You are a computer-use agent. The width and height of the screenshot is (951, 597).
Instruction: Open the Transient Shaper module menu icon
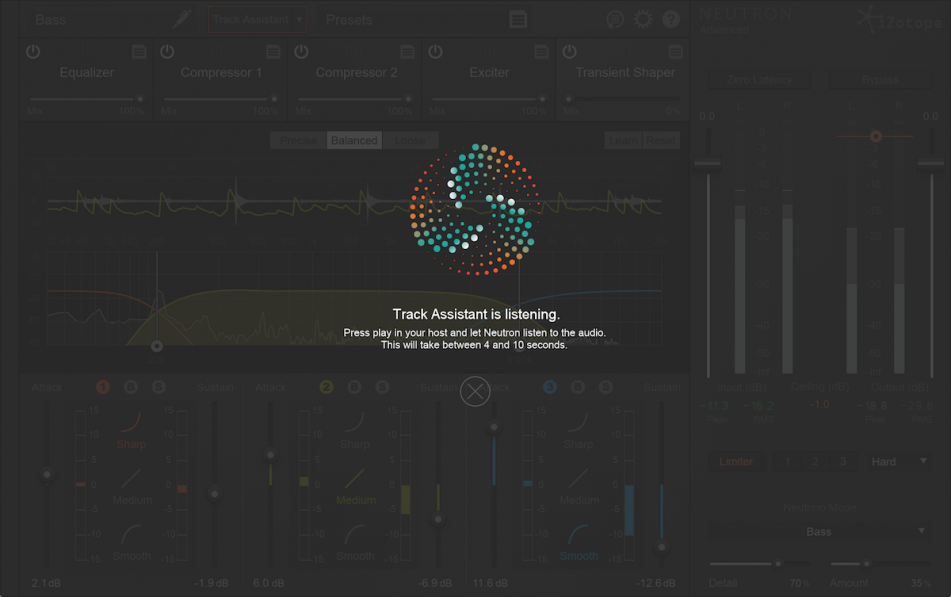tap(675, 52)
